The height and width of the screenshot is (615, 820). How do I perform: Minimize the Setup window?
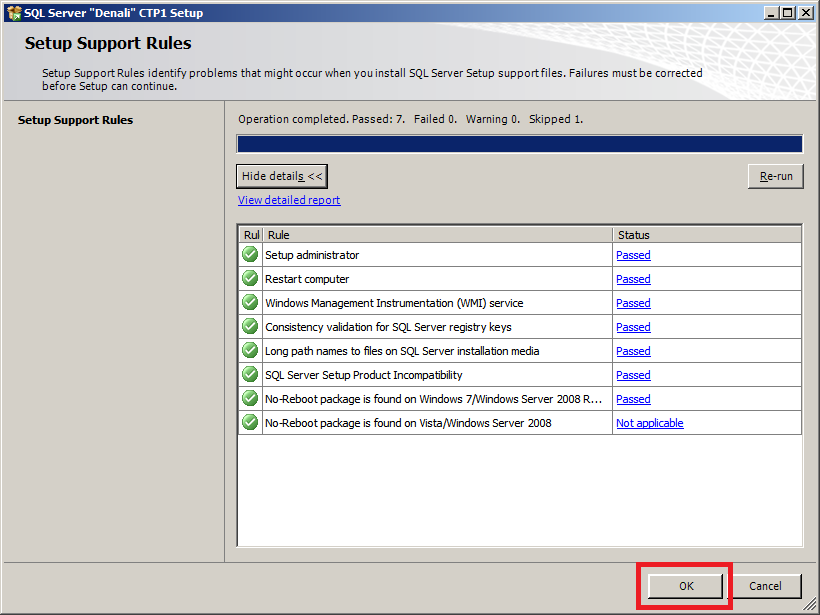click(x=770, y=13)
